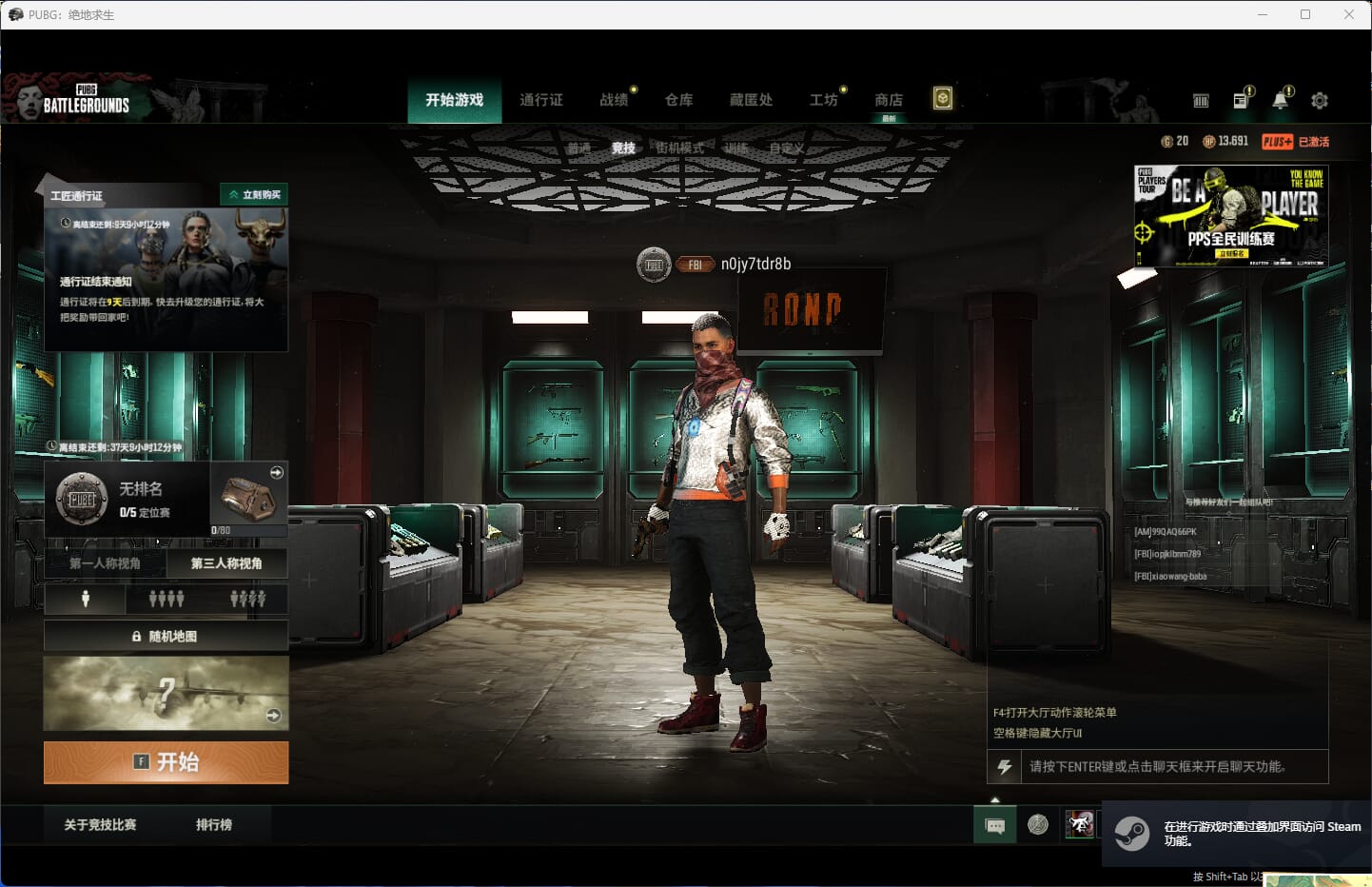
Task: Select the four-player squad icon
Action: point(167,599)
